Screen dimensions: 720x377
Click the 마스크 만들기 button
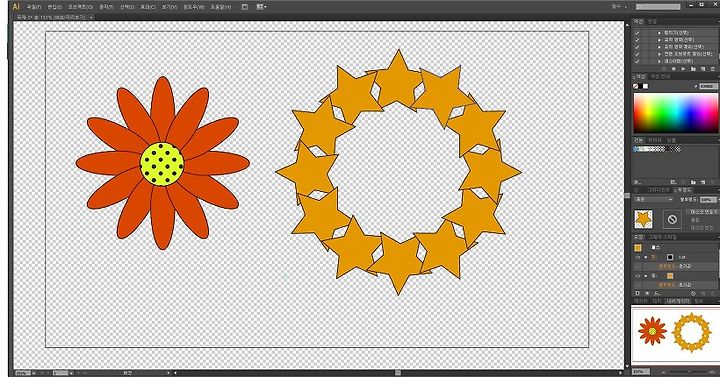tap(703, 212)
